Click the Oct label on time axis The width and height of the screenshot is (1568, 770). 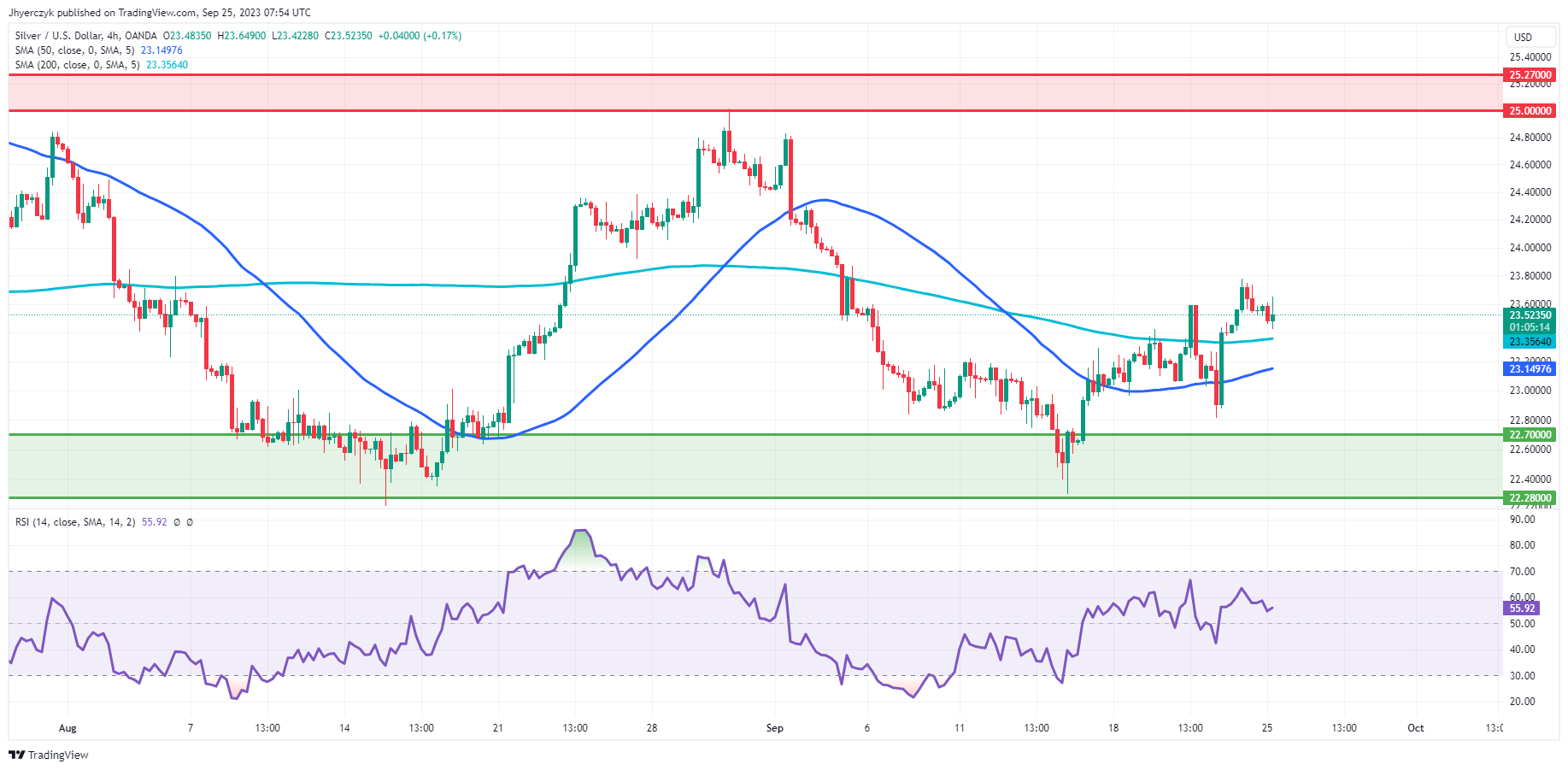1416,728
